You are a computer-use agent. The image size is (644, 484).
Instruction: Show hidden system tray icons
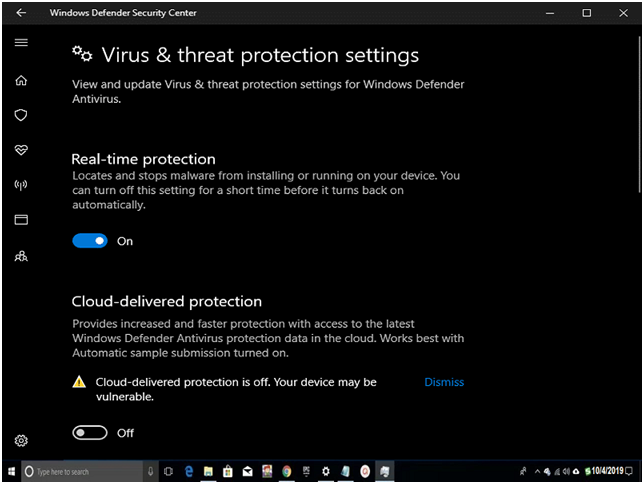click(x=537, y=471)
